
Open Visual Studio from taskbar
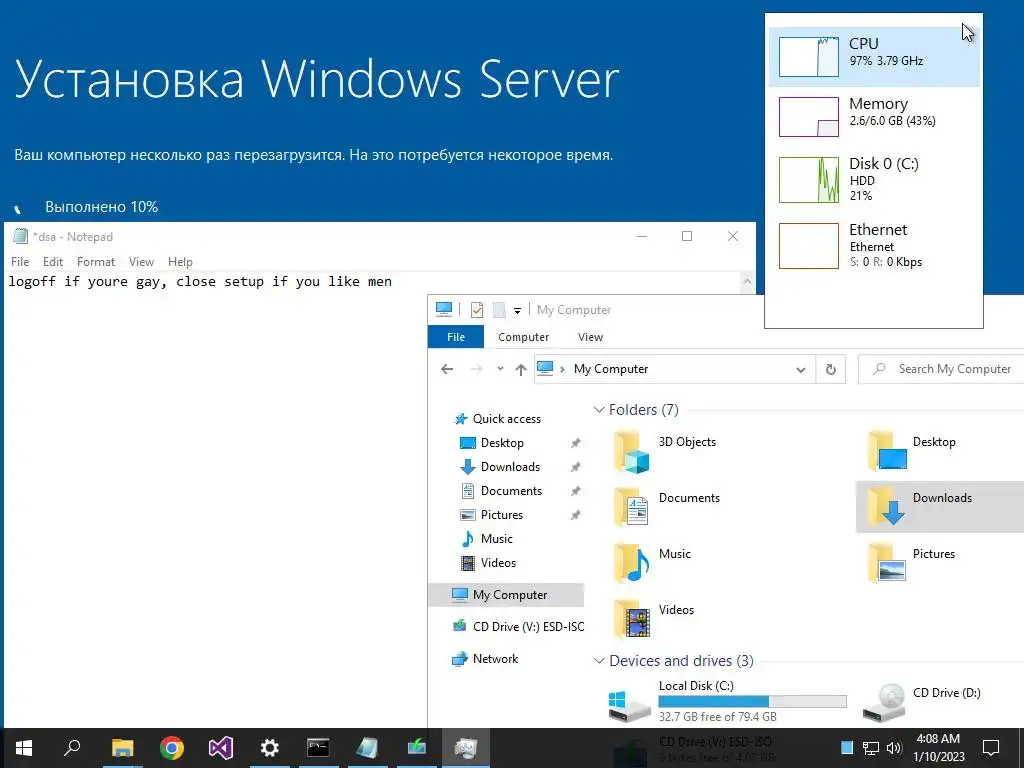pyautogui.click(x=221, y=748)
